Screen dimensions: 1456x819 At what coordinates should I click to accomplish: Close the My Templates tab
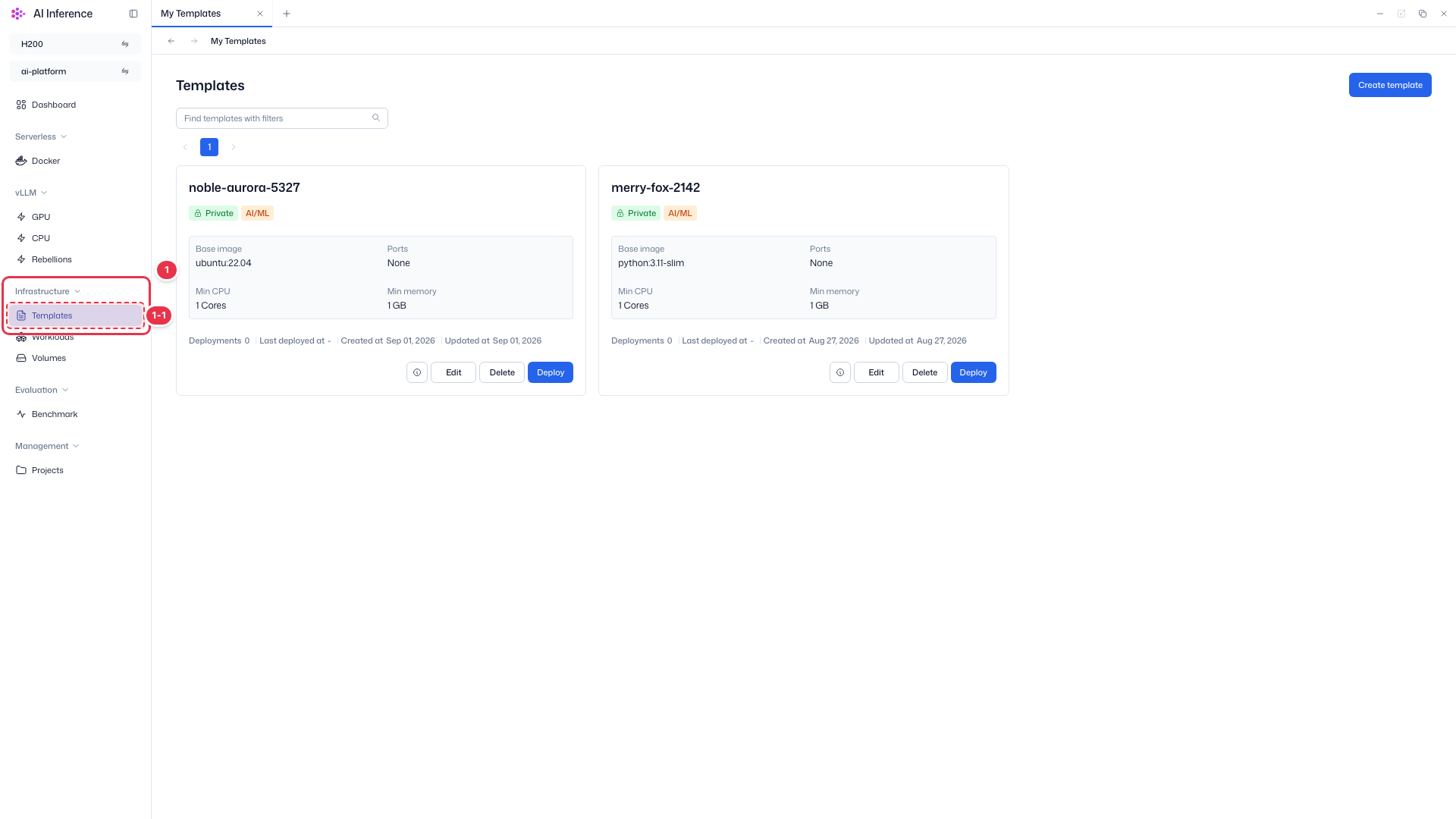click(260, 14)
